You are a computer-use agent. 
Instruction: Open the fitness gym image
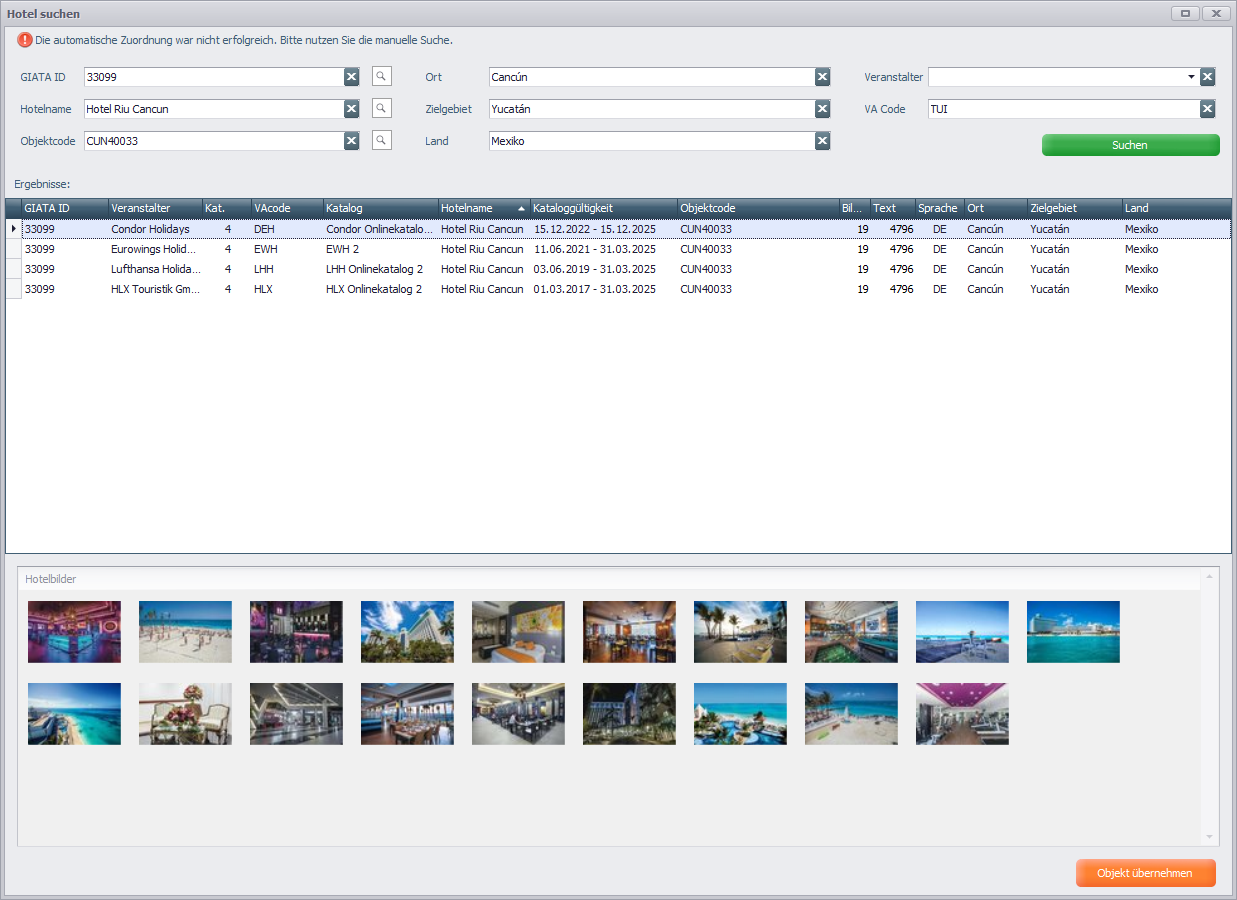coord(962,714)
